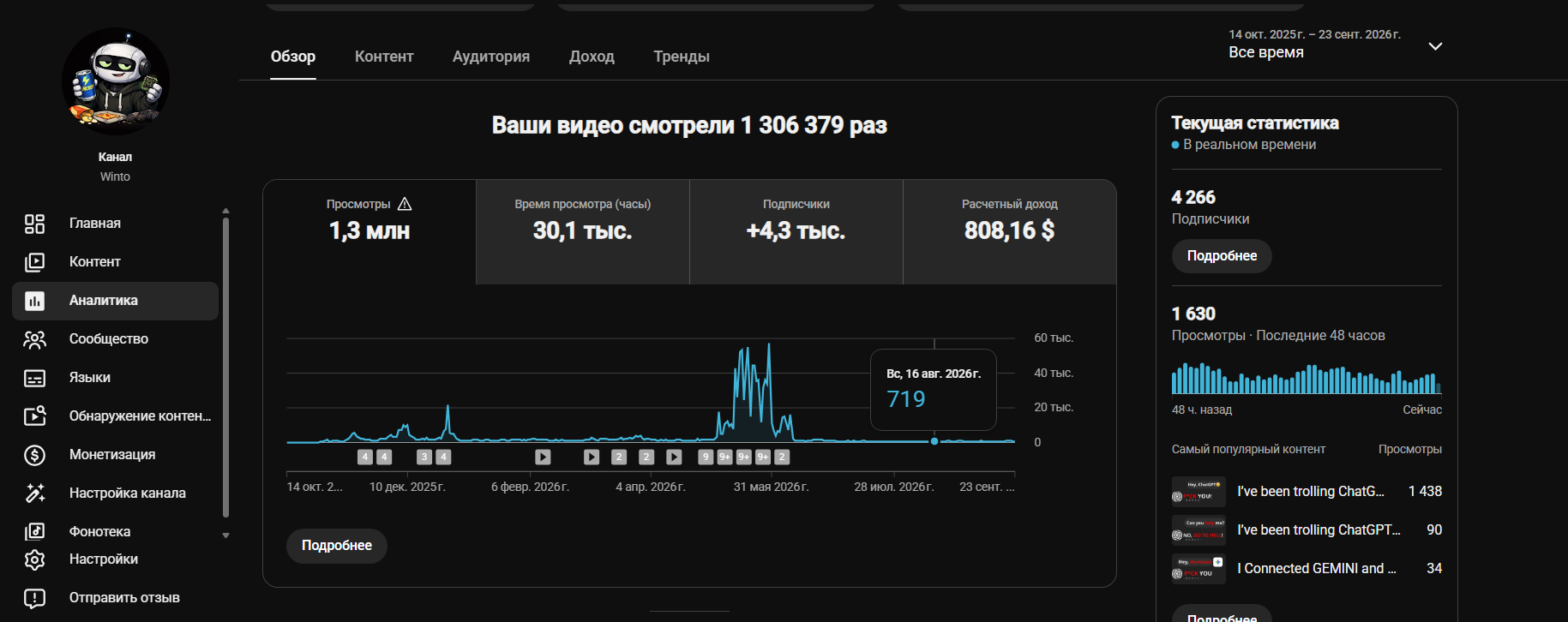Open the Доход tab
The image size is (1568, 622).
click(592, 57)
